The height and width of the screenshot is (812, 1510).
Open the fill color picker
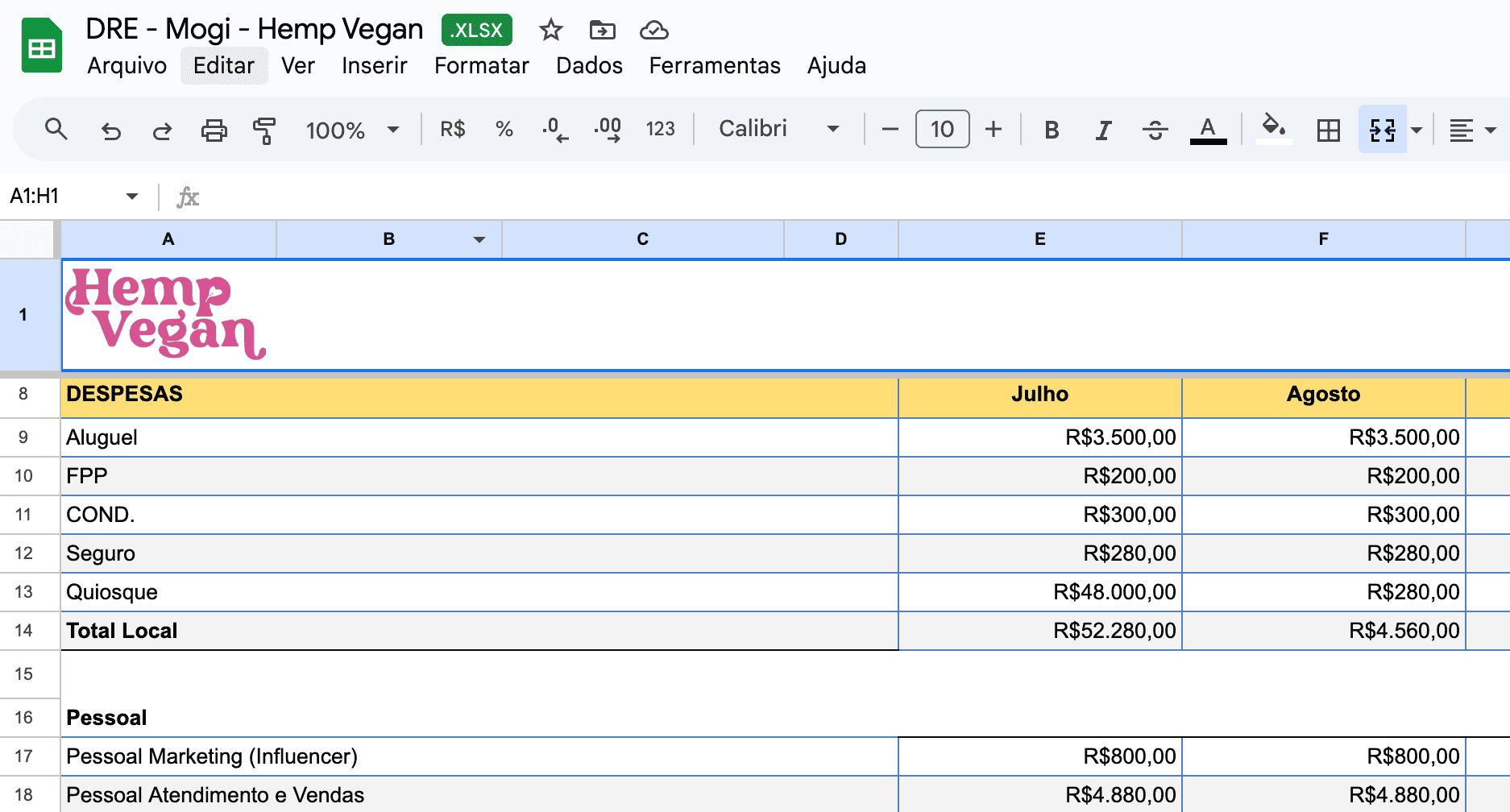point(1273,128)
